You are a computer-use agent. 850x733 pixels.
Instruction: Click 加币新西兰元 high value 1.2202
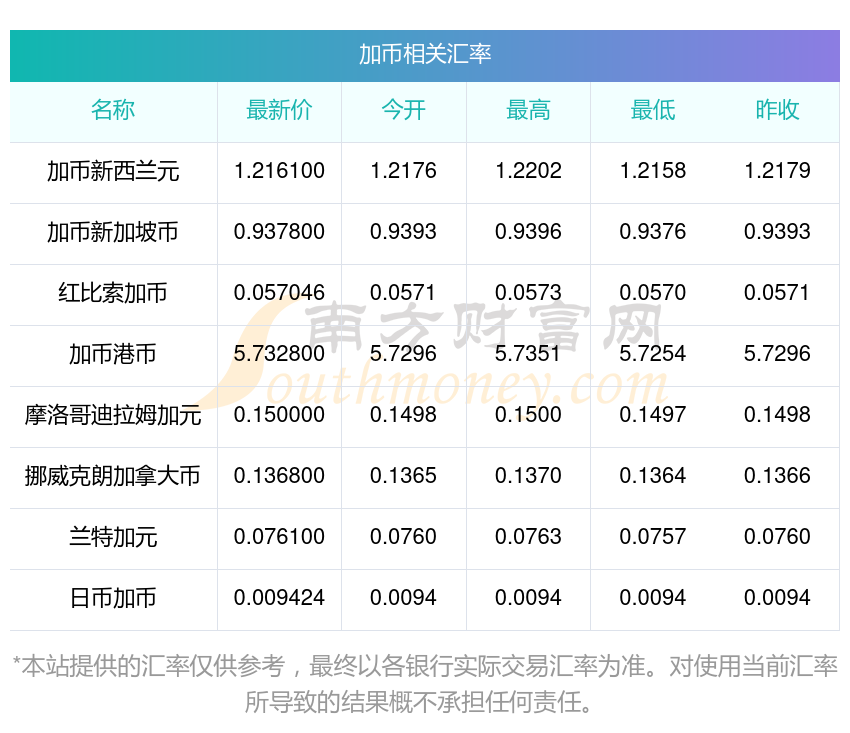point(528,171)
